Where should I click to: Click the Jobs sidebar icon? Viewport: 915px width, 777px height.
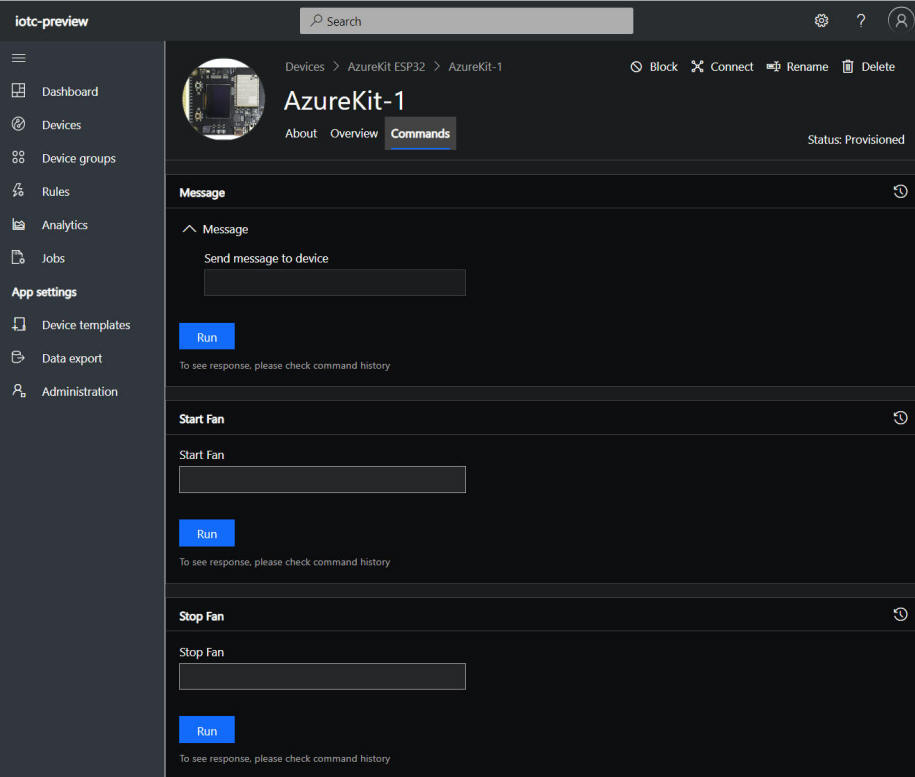click(x=19, y=257)
